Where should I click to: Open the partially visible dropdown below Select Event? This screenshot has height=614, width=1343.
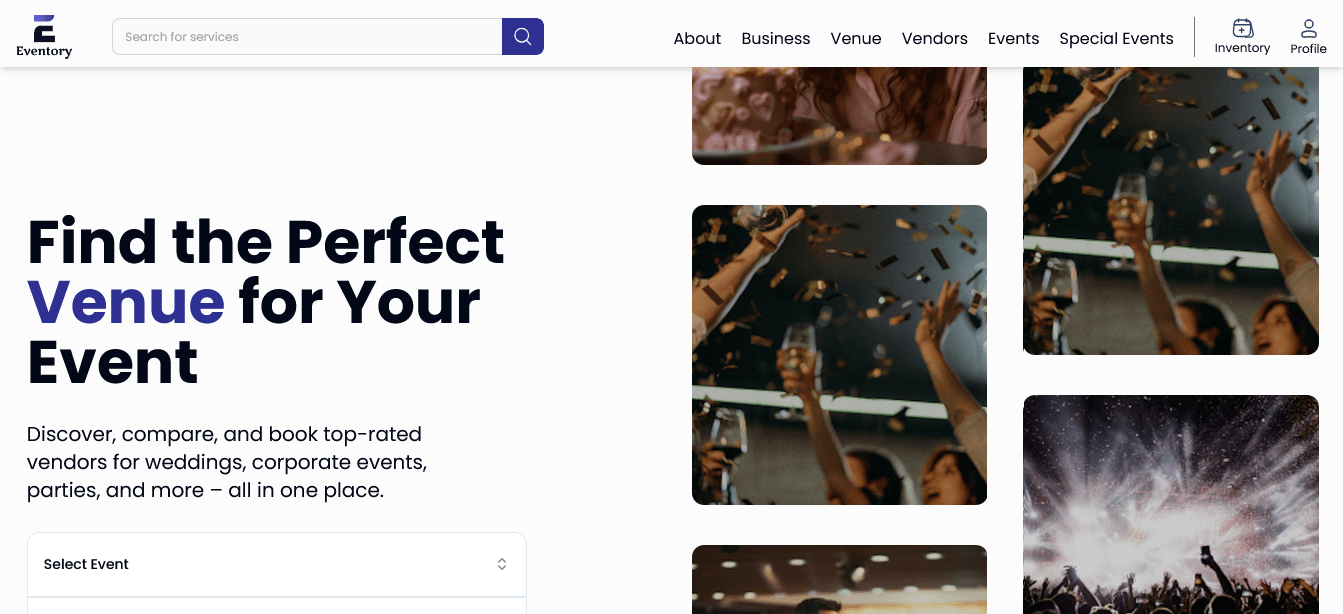(x=277, y=608)
